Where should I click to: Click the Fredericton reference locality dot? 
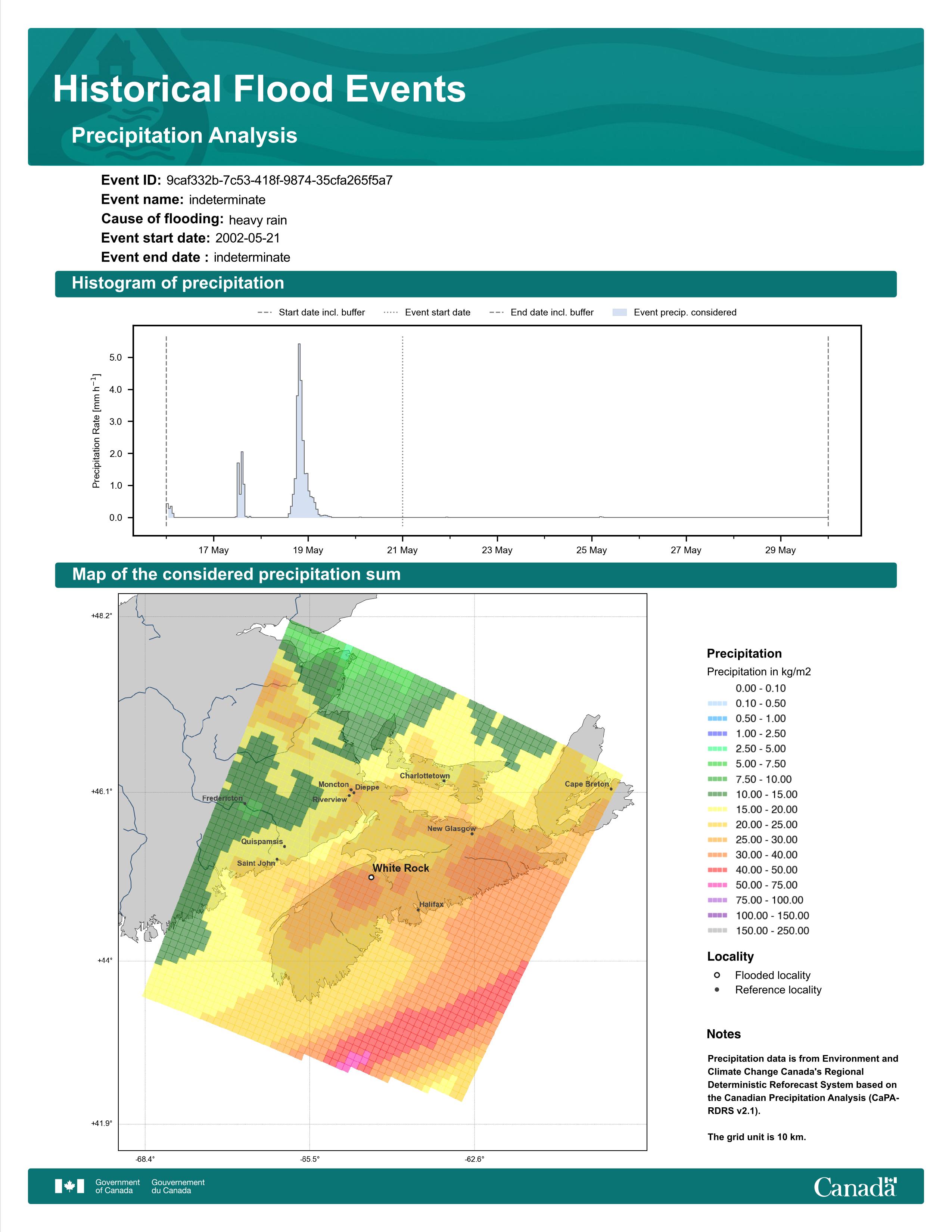[x=244, y=803]
